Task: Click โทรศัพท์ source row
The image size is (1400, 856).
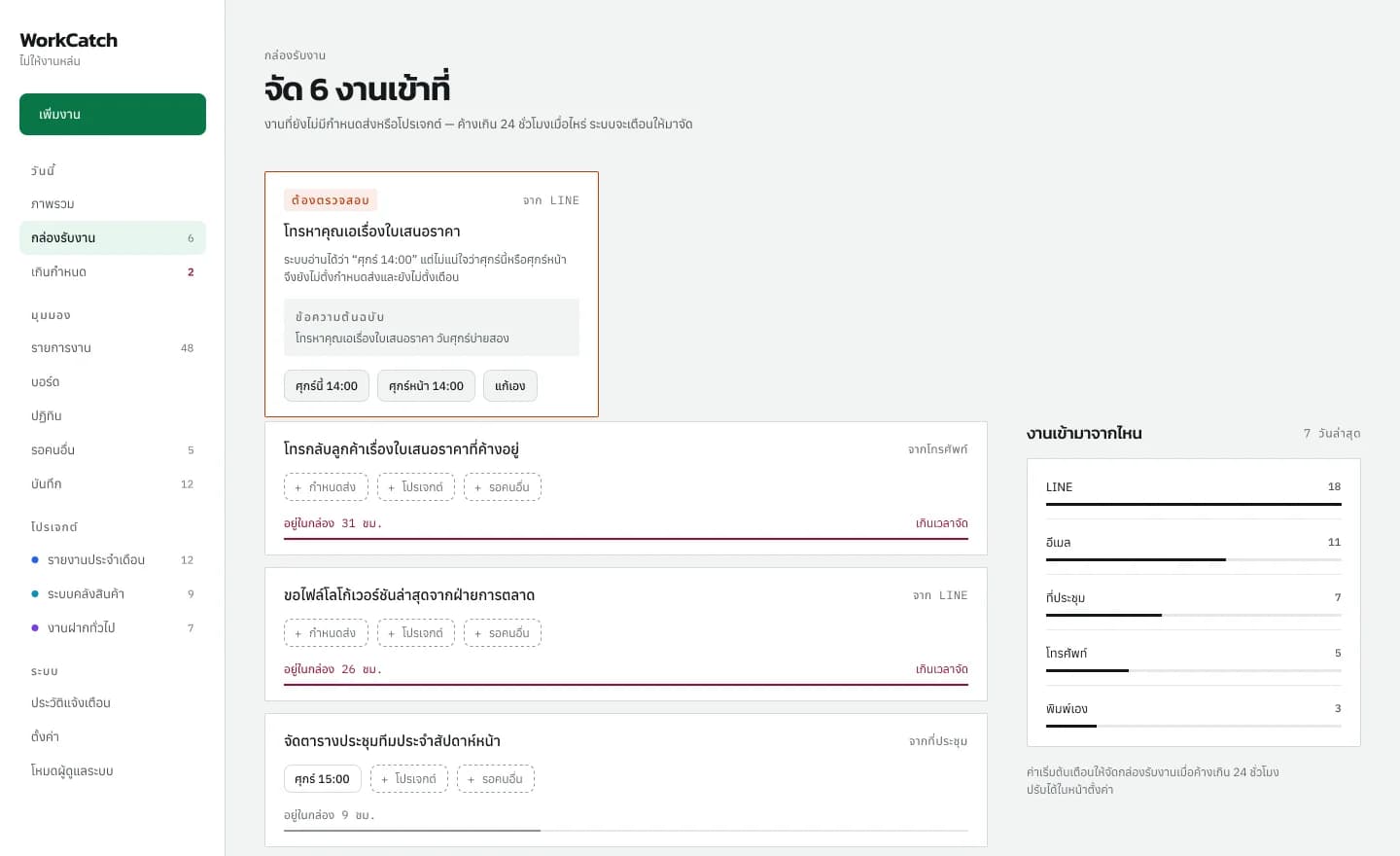Action: pyautogui.click(x=1194, y=659)
